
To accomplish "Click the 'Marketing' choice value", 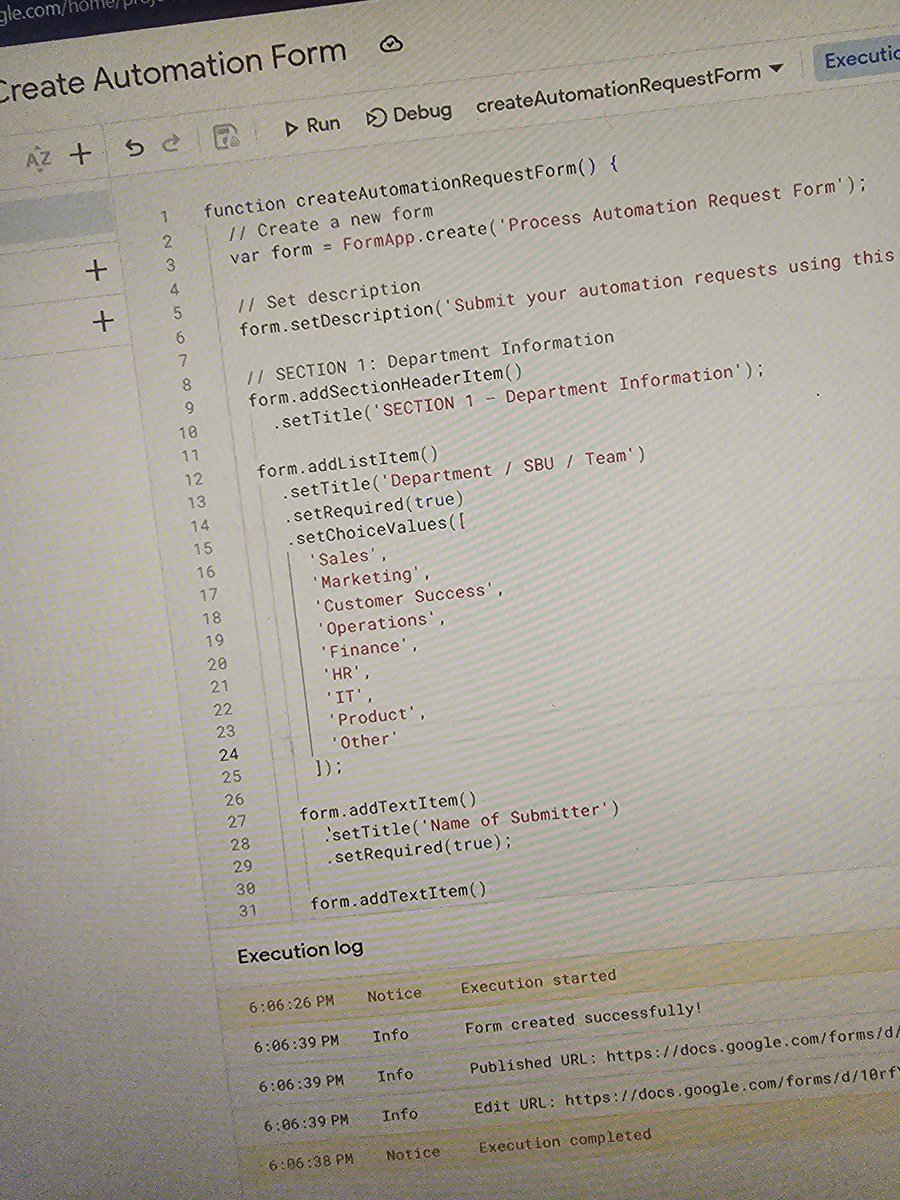I will coord(372,577).
